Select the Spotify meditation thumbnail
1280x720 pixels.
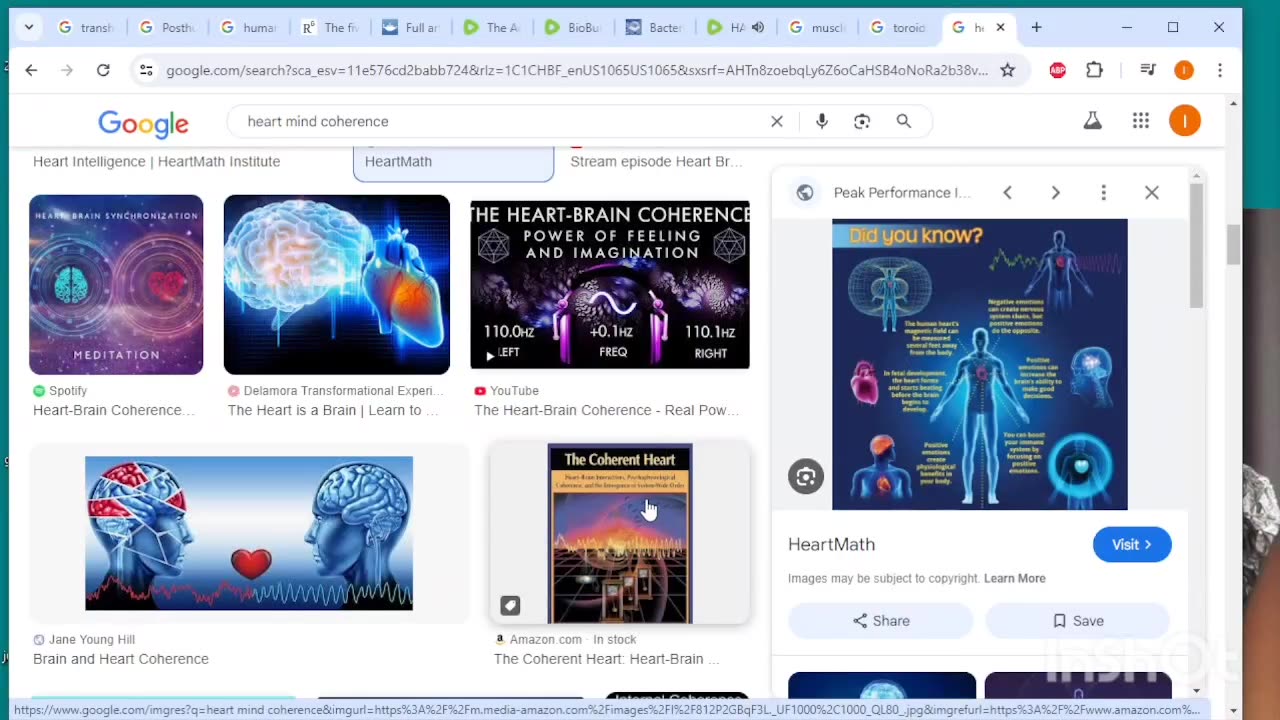[116, 285]
